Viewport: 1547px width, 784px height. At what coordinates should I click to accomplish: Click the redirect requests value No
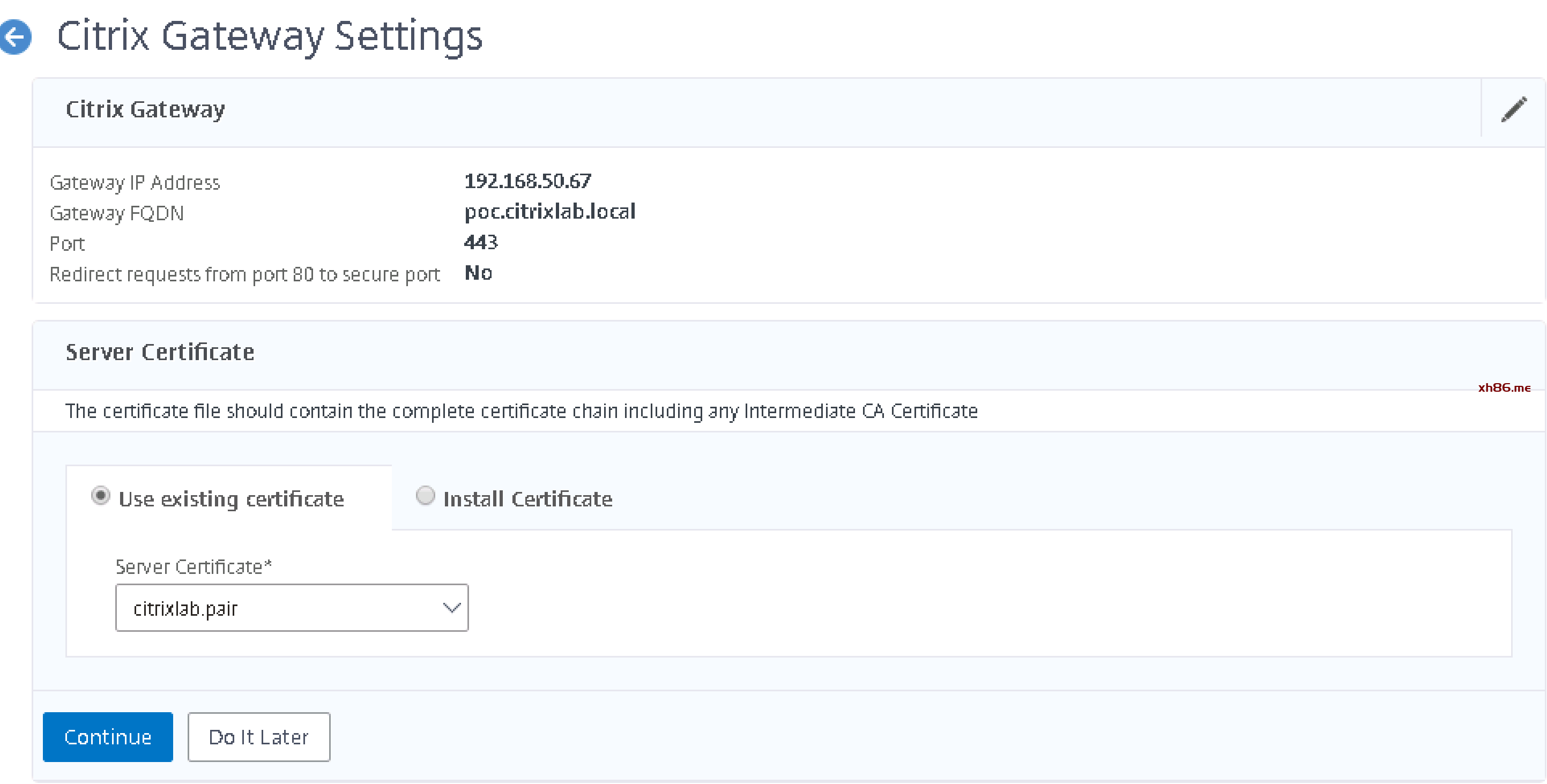(478, 273)
